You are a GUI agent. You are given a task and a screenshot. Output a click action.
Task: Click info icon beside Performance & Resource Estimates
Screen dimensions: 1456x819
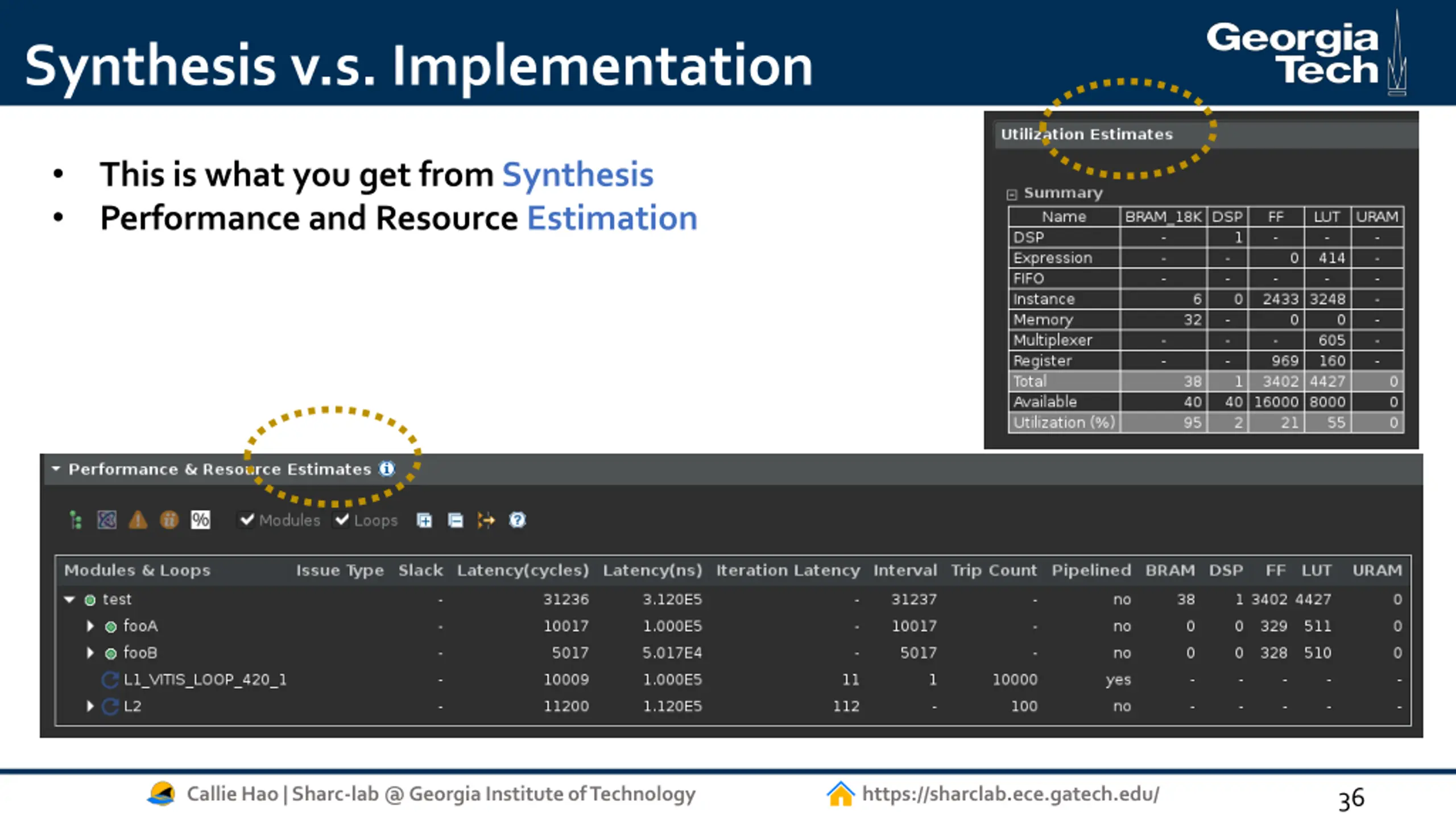(387, 469)
